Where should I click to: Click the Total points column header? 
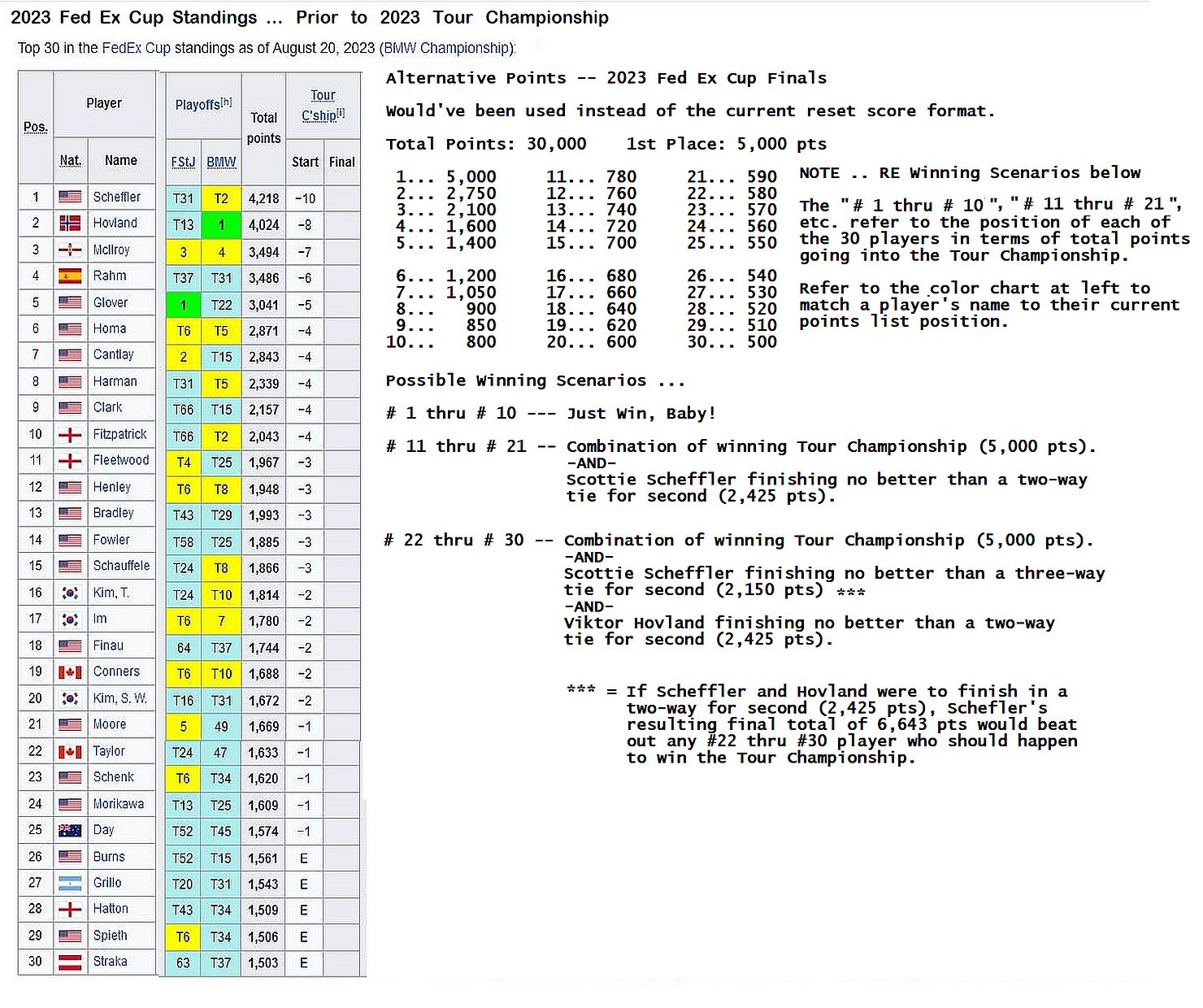[263, 128]
